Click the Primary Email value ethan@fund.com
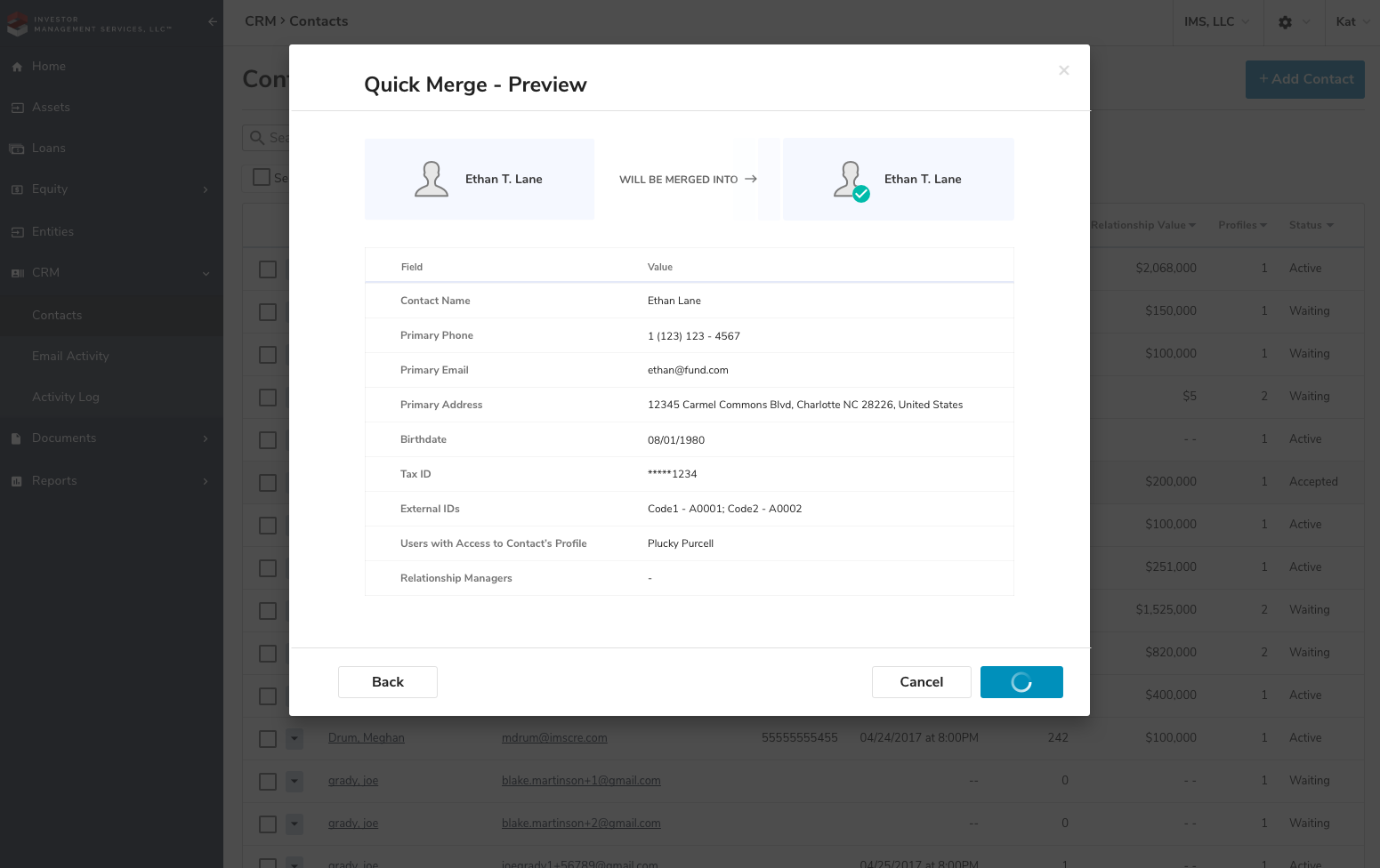 688,370
